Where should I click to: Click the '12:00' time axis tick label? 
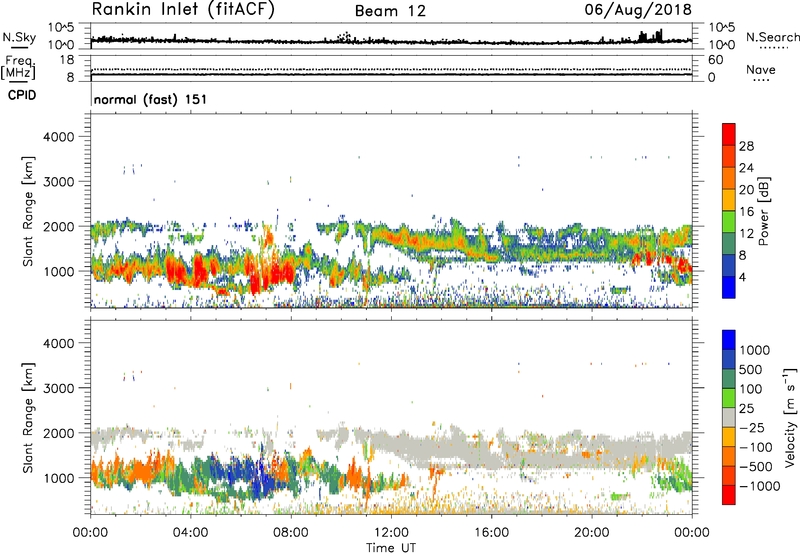391,533
